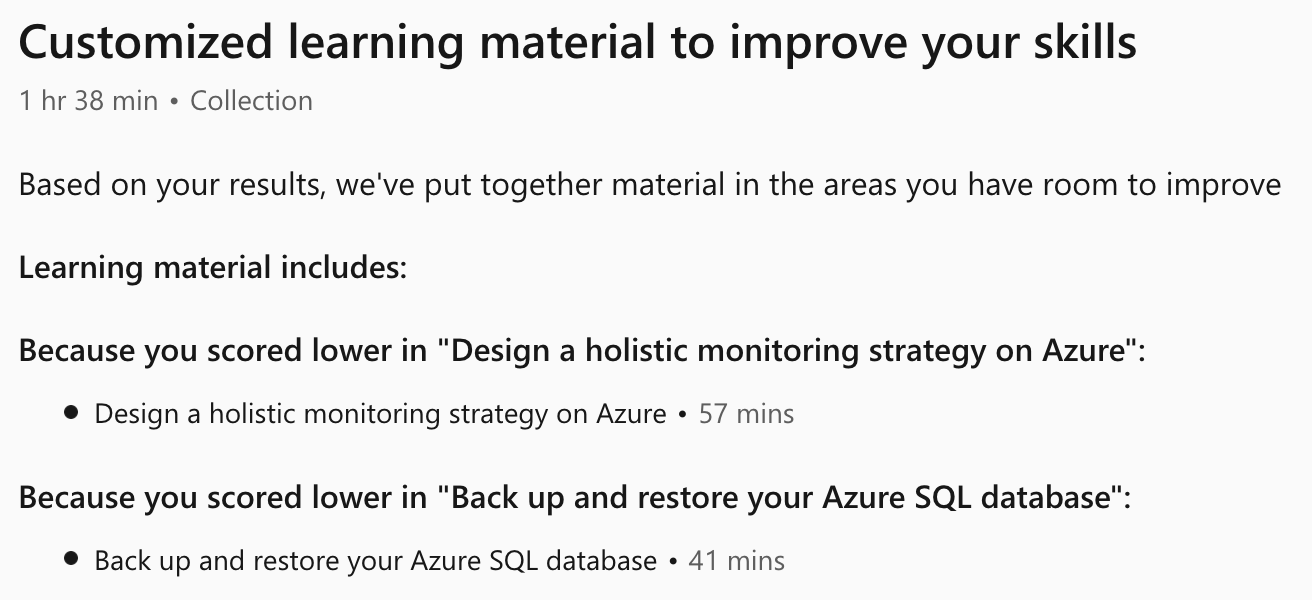Open the "Back up and restore your Azure SQL database" module link

[x=375, y=561]
